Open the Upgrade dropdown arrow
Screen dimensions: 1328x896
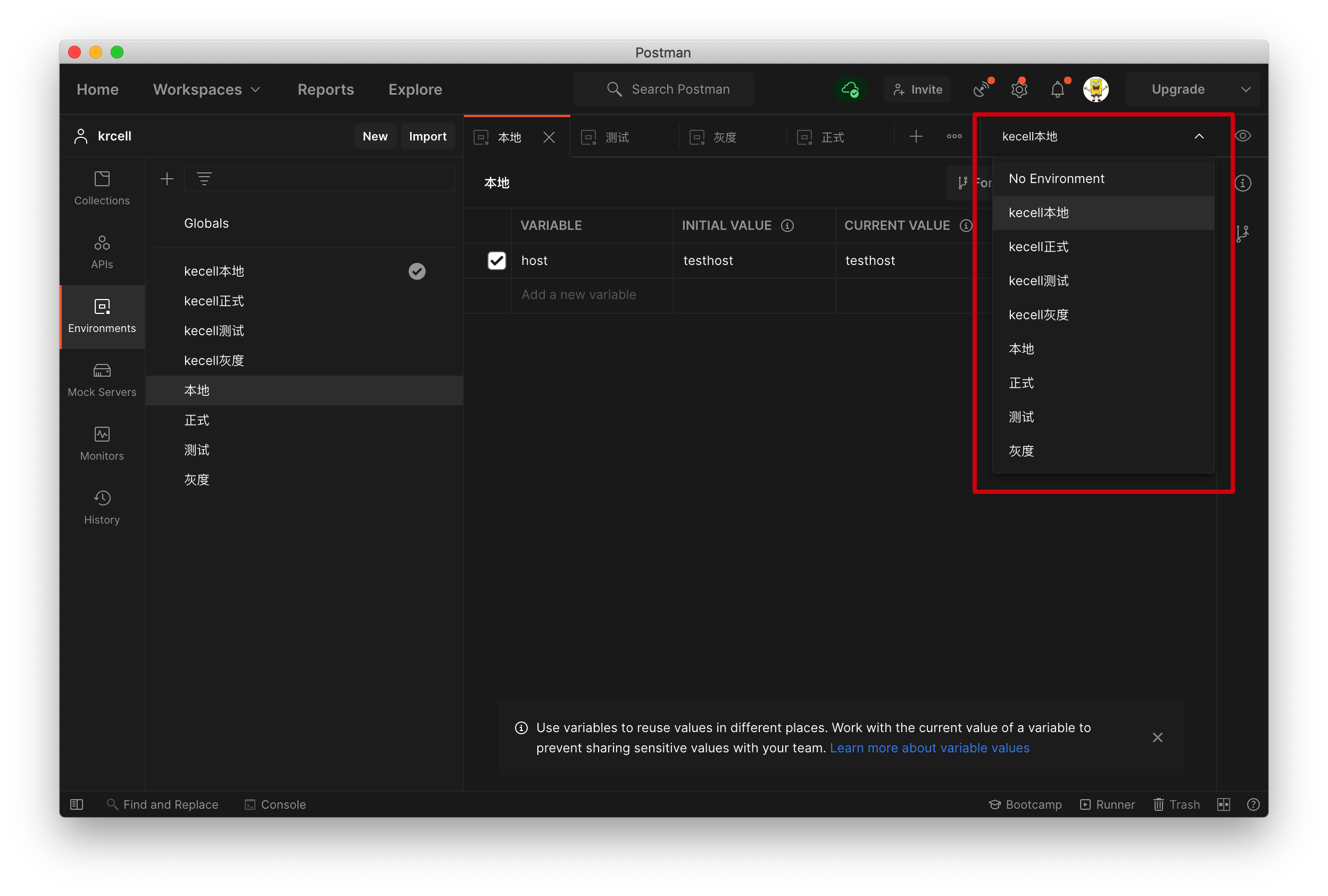[1246, 89]
